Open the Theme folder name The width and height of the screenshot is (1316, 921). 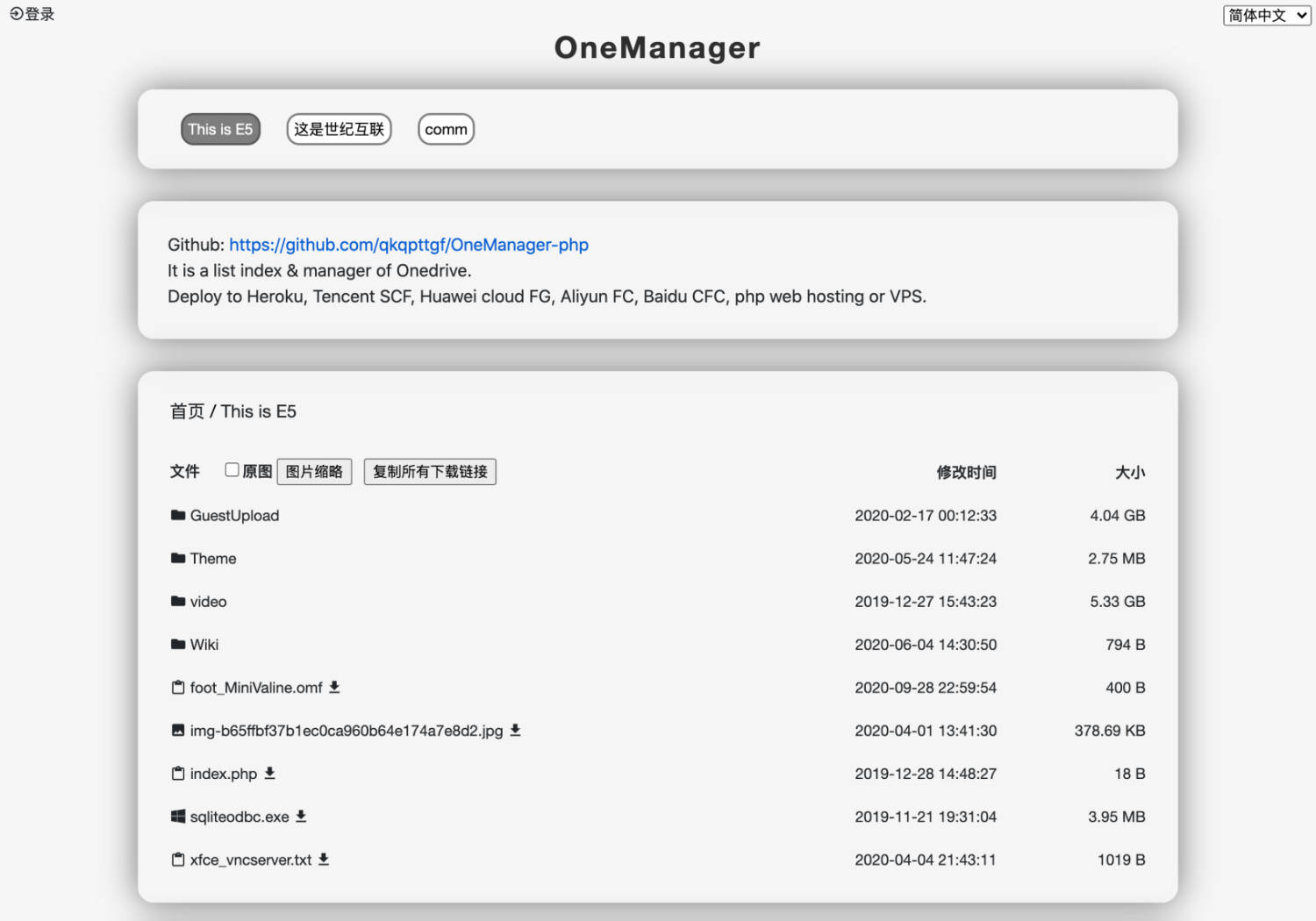pyautogui.click(x=213, y=559)
